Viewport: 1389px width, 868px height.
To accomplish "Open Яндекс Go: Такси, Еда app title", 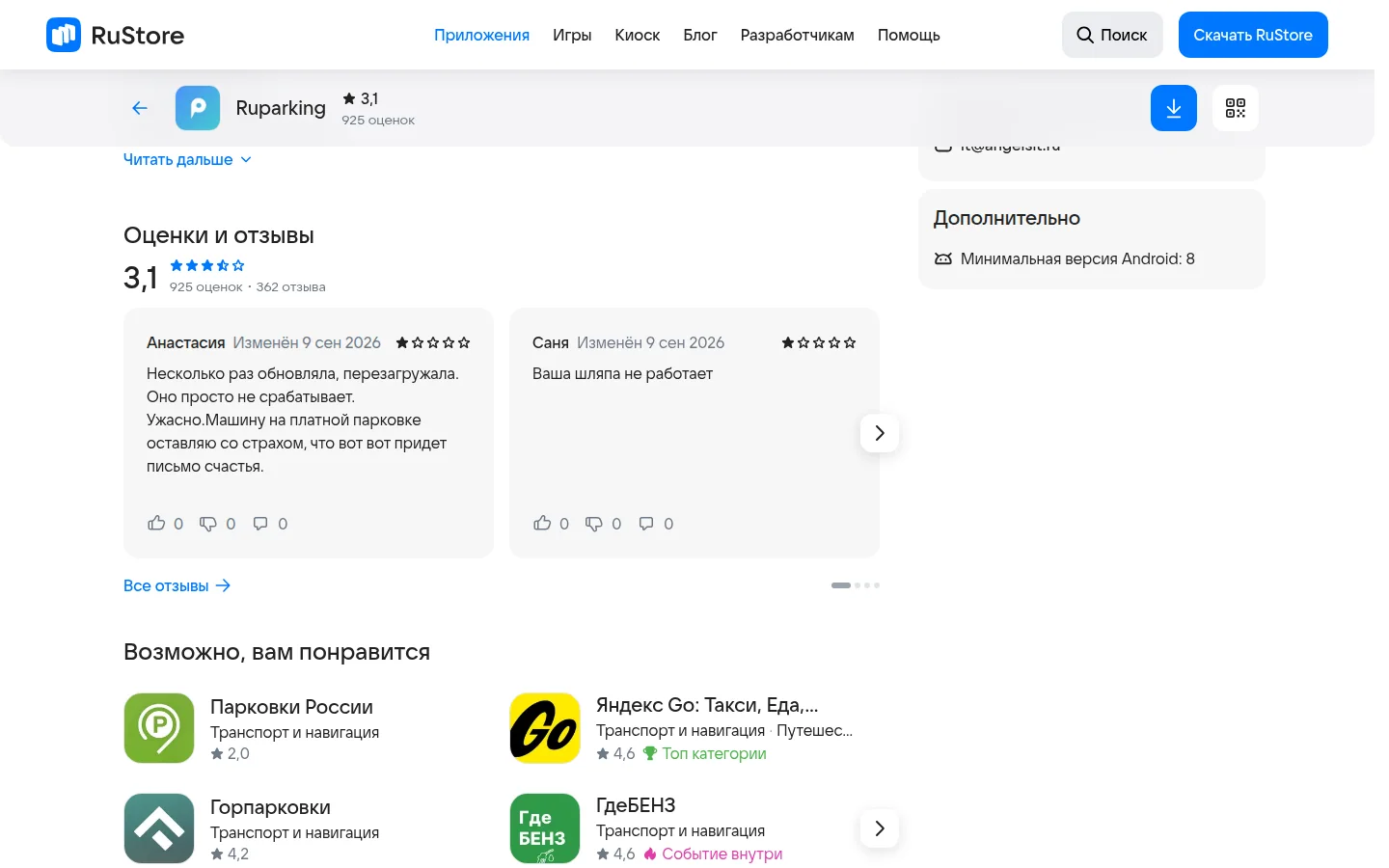I will click(x=707, y=705).
